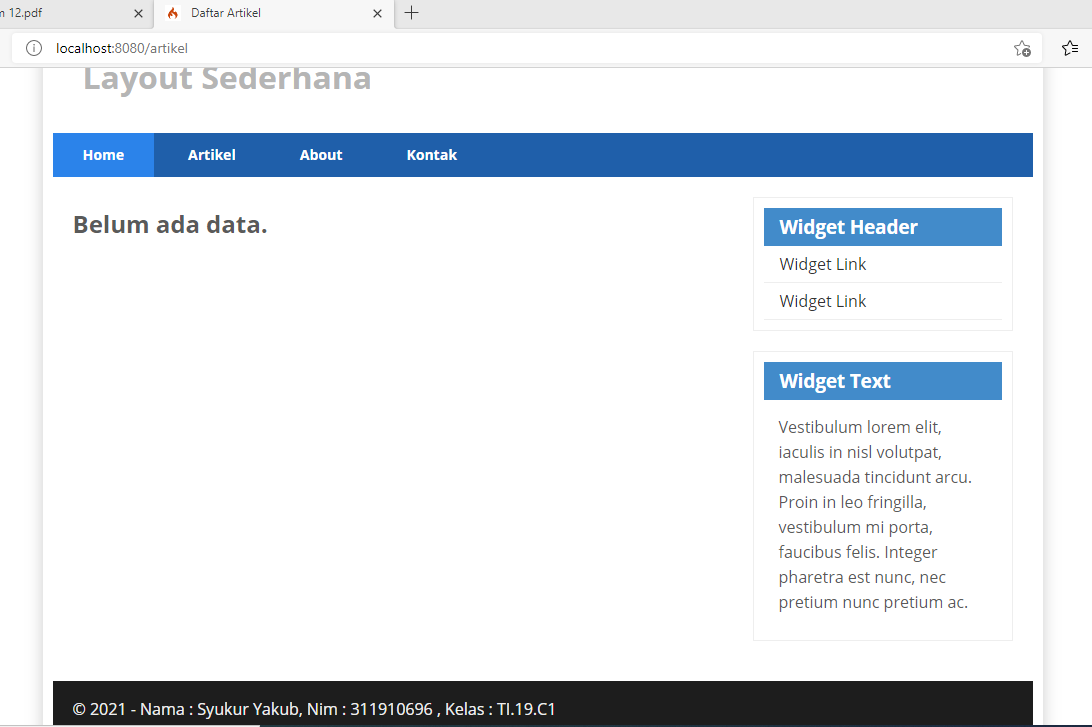Click the Widget Header panel title
Image resolution: width=1092 pixels, height=727 pixels.
click(848, 227)
